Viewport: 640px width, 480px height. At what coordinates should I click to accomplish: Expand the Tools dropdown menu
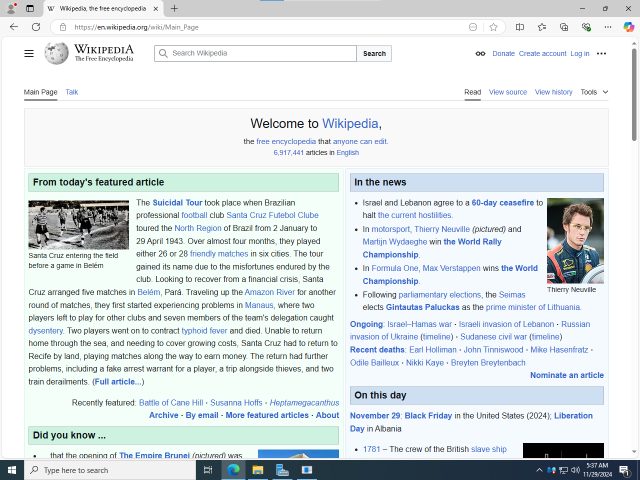point(594,92)
